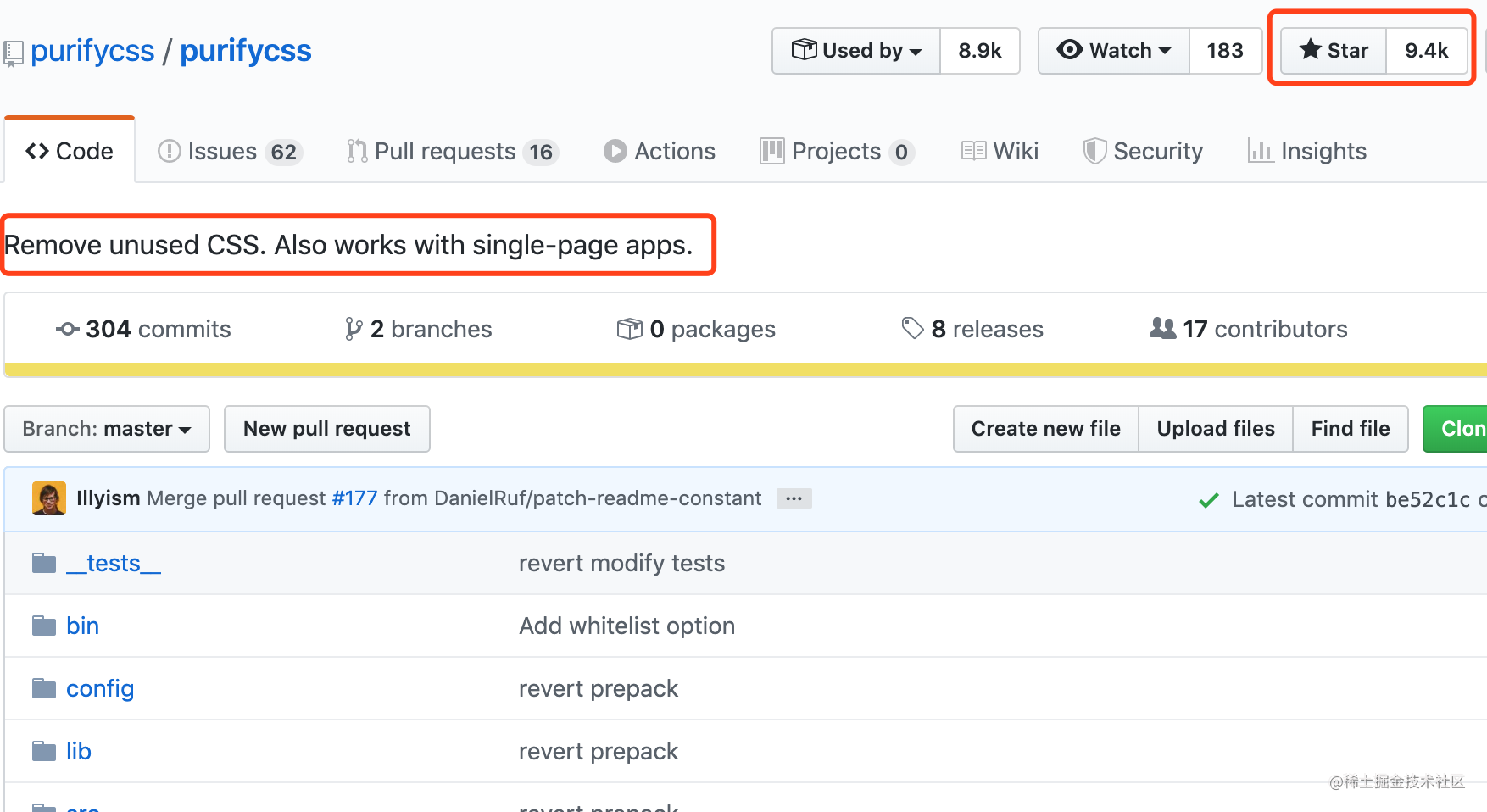Viewport: 1487px width, 812px height.
Task: Click the Pull requests merge icon
Action: tap(357, 151)
